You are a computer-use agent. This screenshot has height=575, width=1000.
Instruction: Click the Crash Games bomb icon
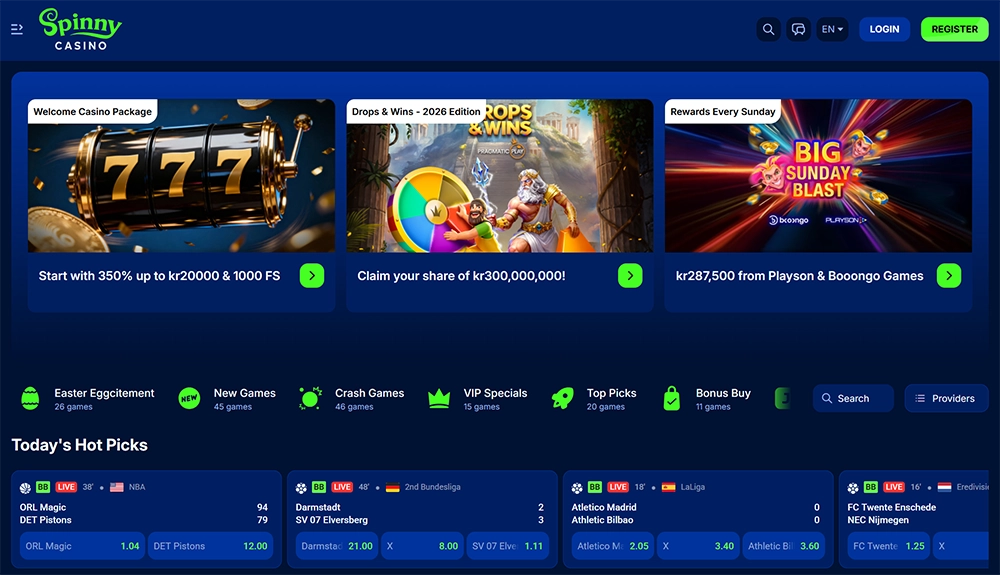pos(310,398)
